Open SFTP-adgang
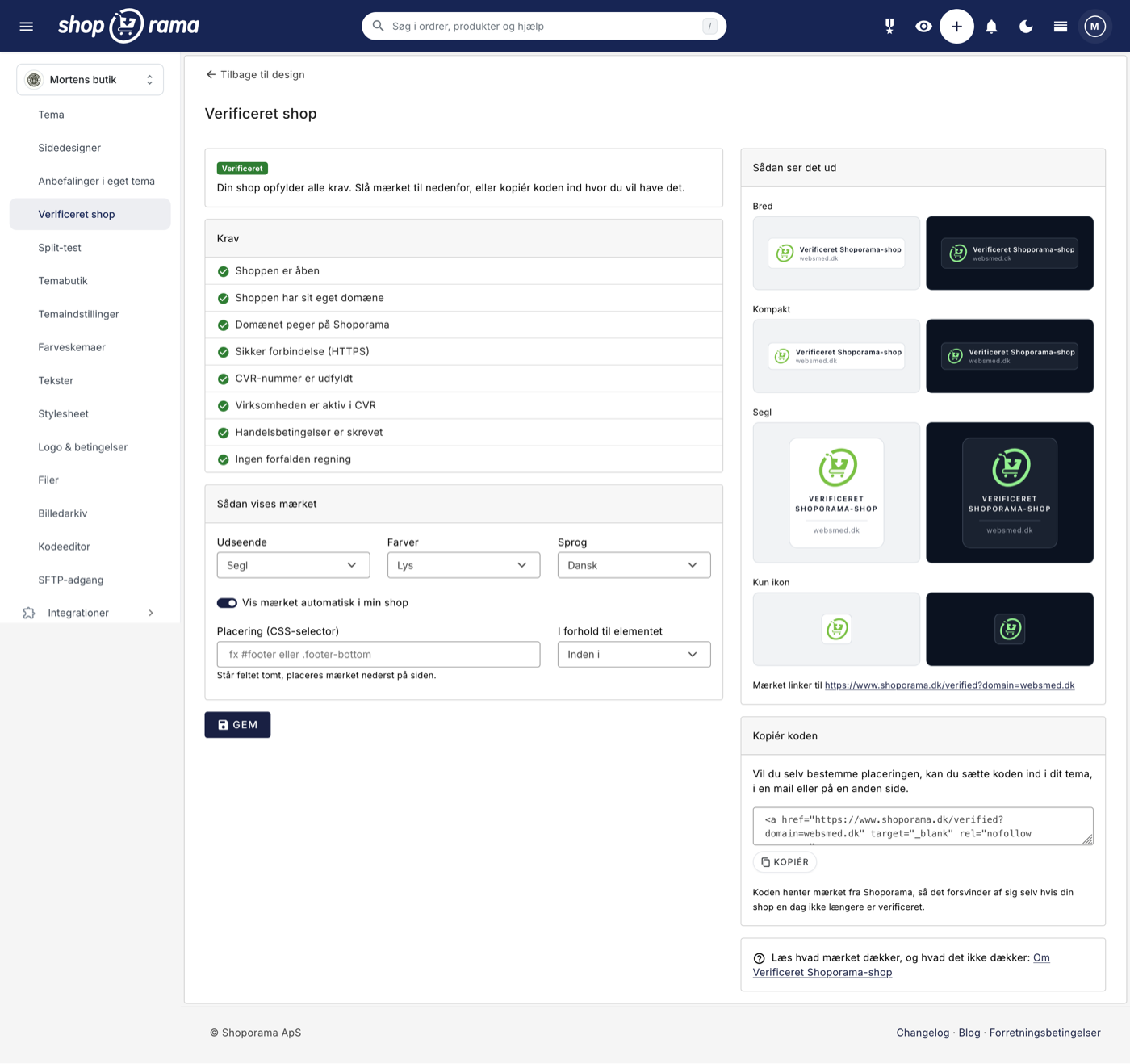Image resolution: width=1130 pixels, height=1064 pixels. tap(70, 580)
